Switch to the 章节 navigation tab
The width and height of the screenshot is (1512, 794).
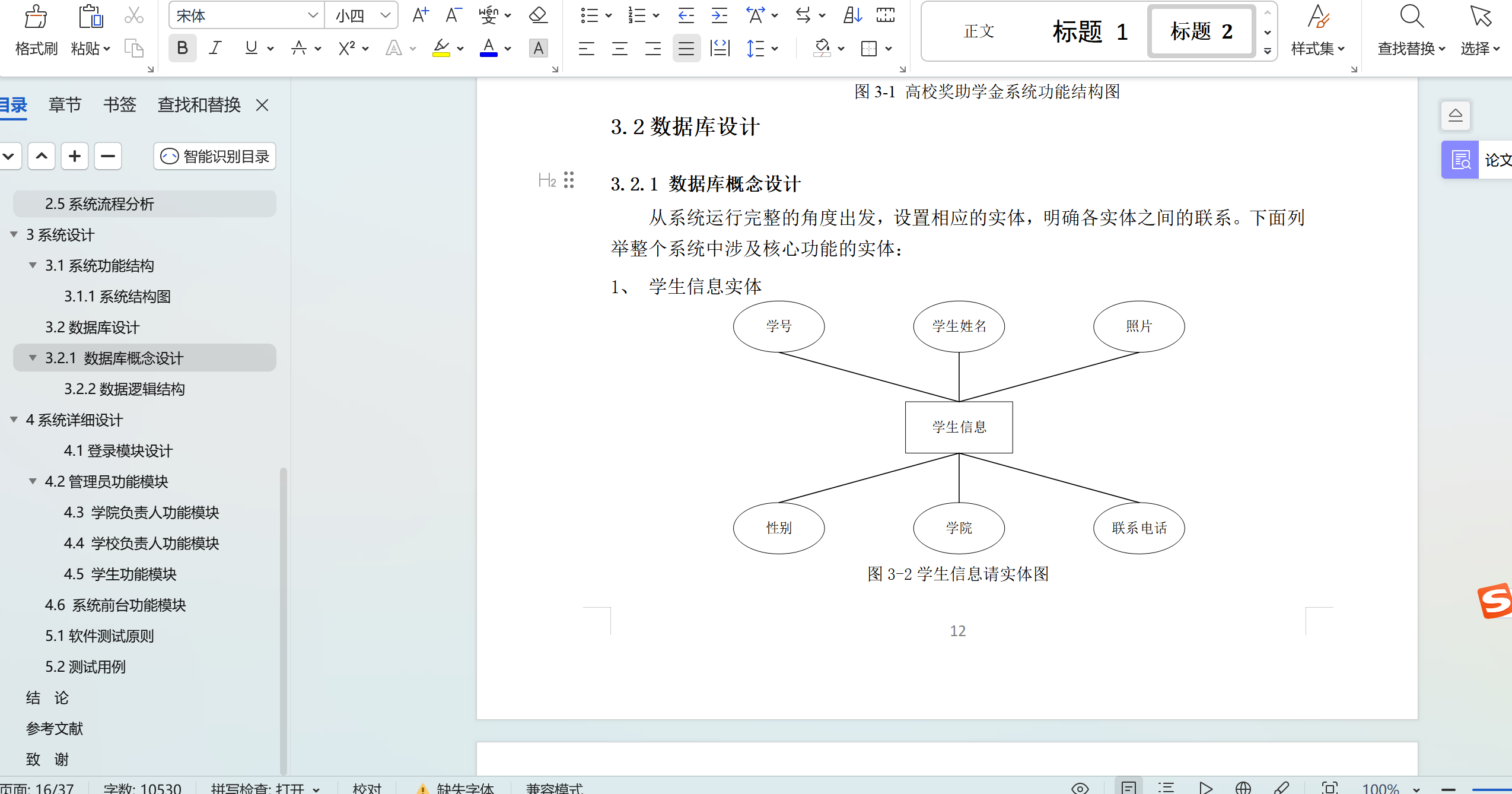64,105
